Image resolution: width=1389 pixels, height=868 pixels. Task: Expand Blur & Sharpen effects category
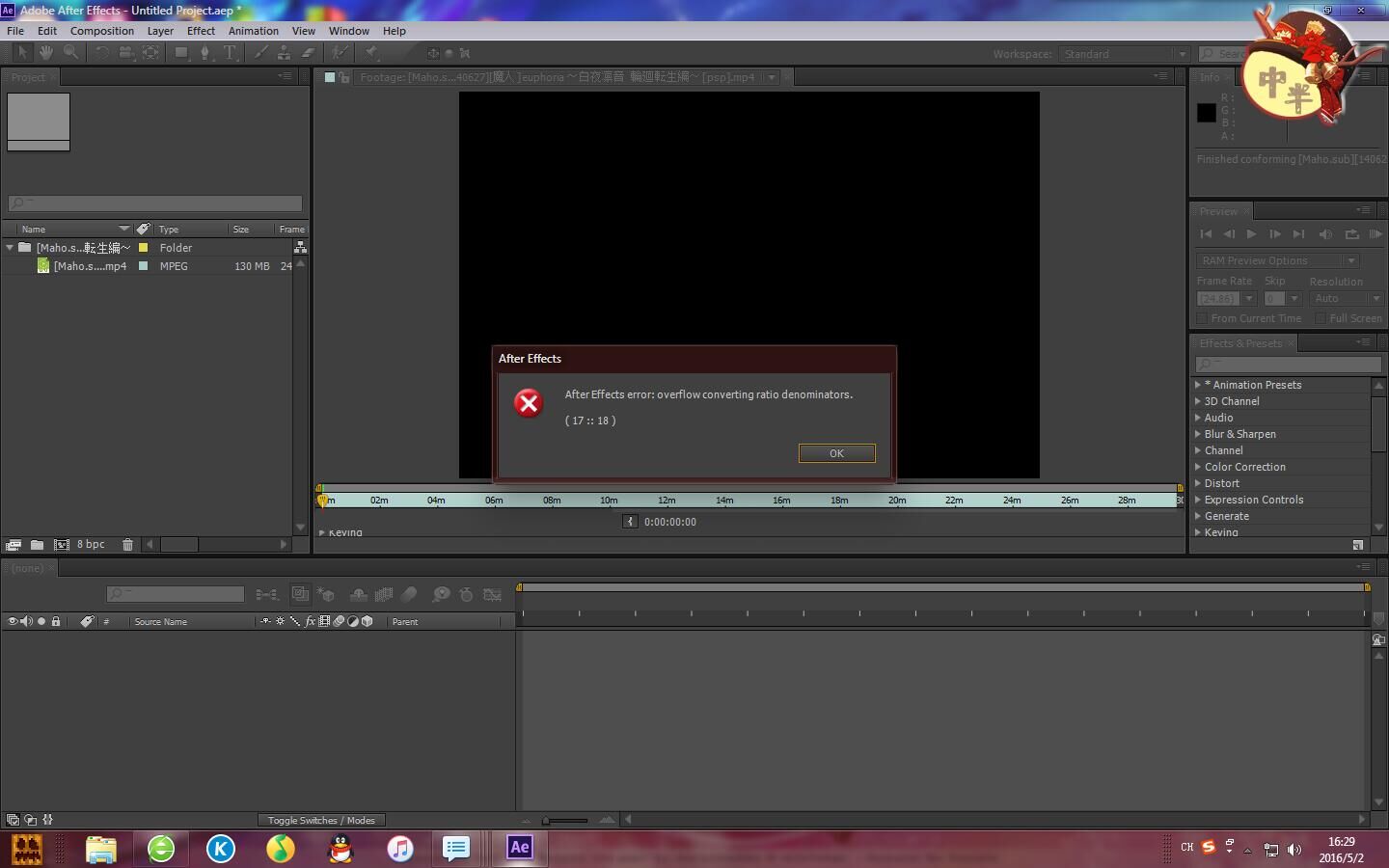pos(1198,434)
